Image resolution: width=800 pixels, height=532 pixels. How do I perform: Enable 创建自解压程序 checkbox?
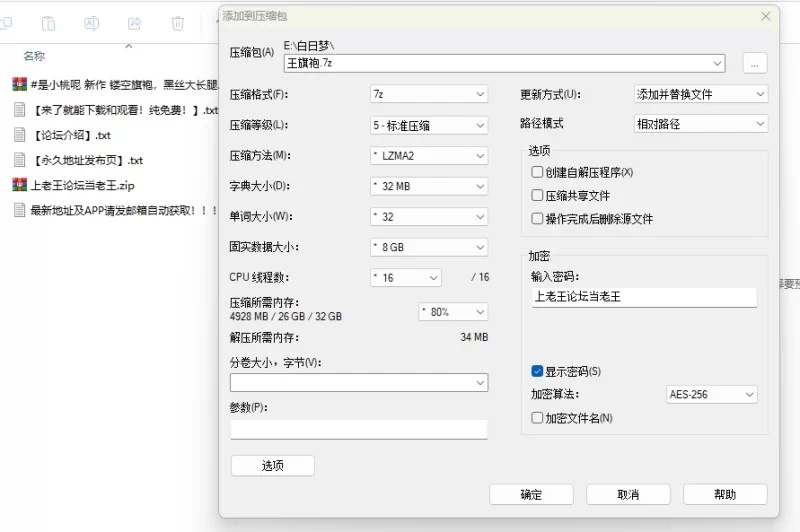coord(537,172)
